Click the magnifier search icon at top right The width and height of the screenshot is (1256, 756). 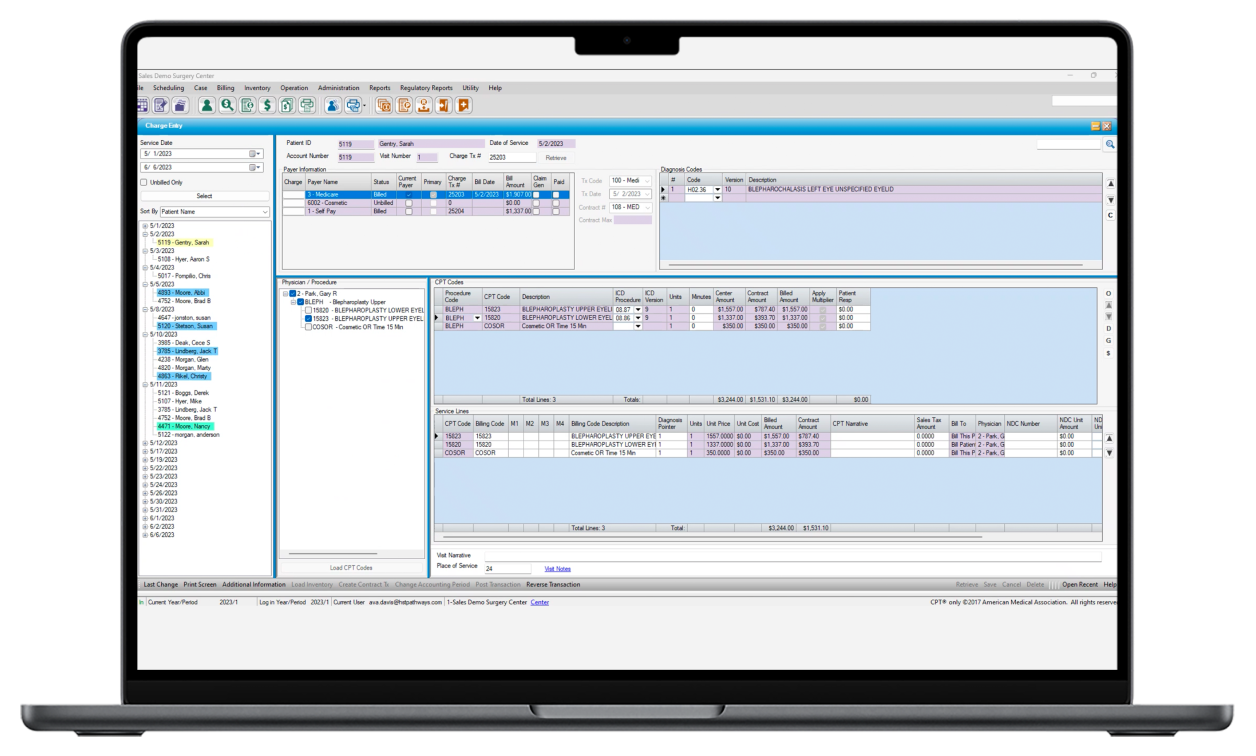click(1110, 145)
